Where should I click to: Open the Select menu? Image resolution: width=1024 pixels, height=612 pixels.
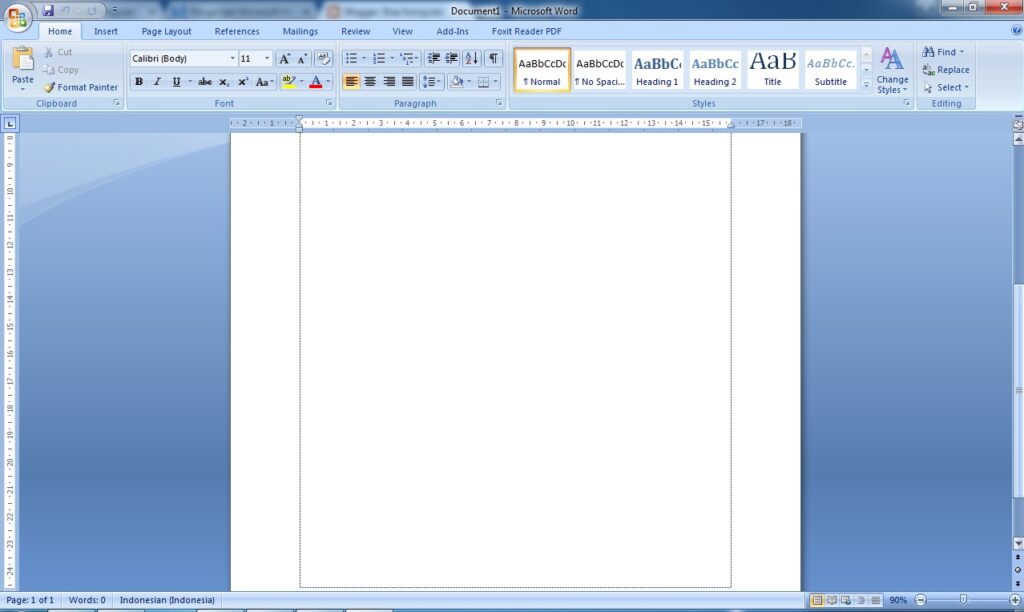coord(946,87)
